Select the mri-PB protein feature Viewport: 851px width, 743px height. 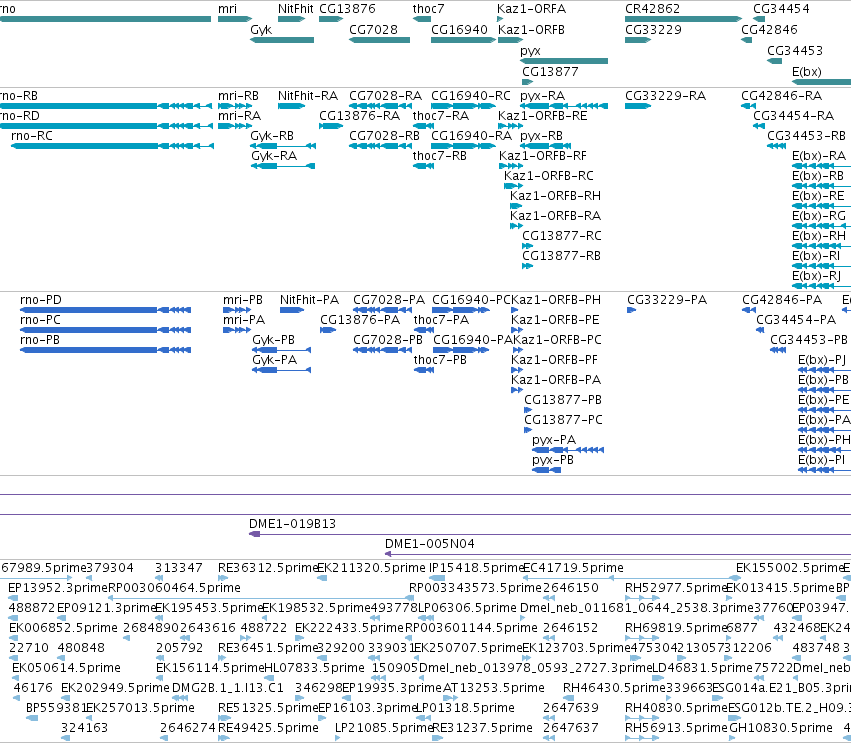click(x=237, y=310)
